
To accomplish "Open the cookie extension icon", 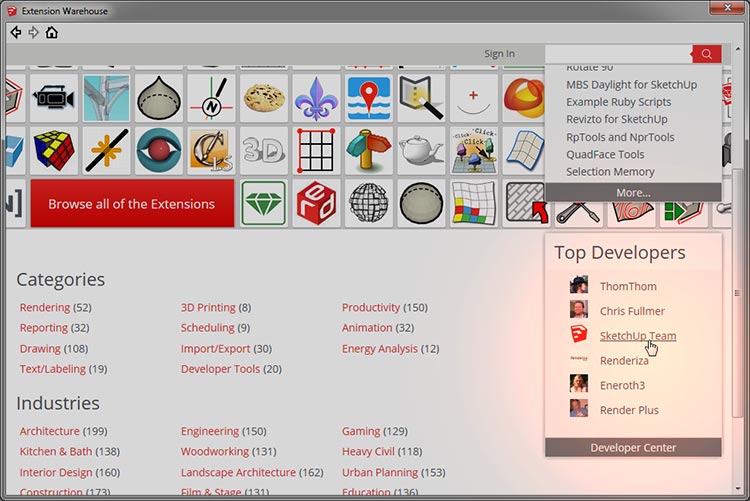I will [264, 98].
